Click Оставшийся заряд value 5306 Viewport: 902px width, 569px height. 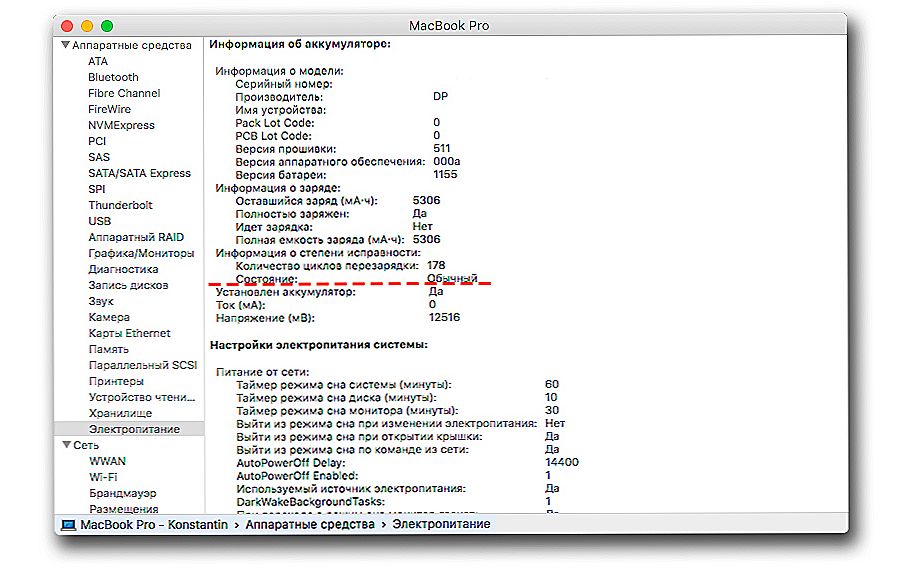426,201
